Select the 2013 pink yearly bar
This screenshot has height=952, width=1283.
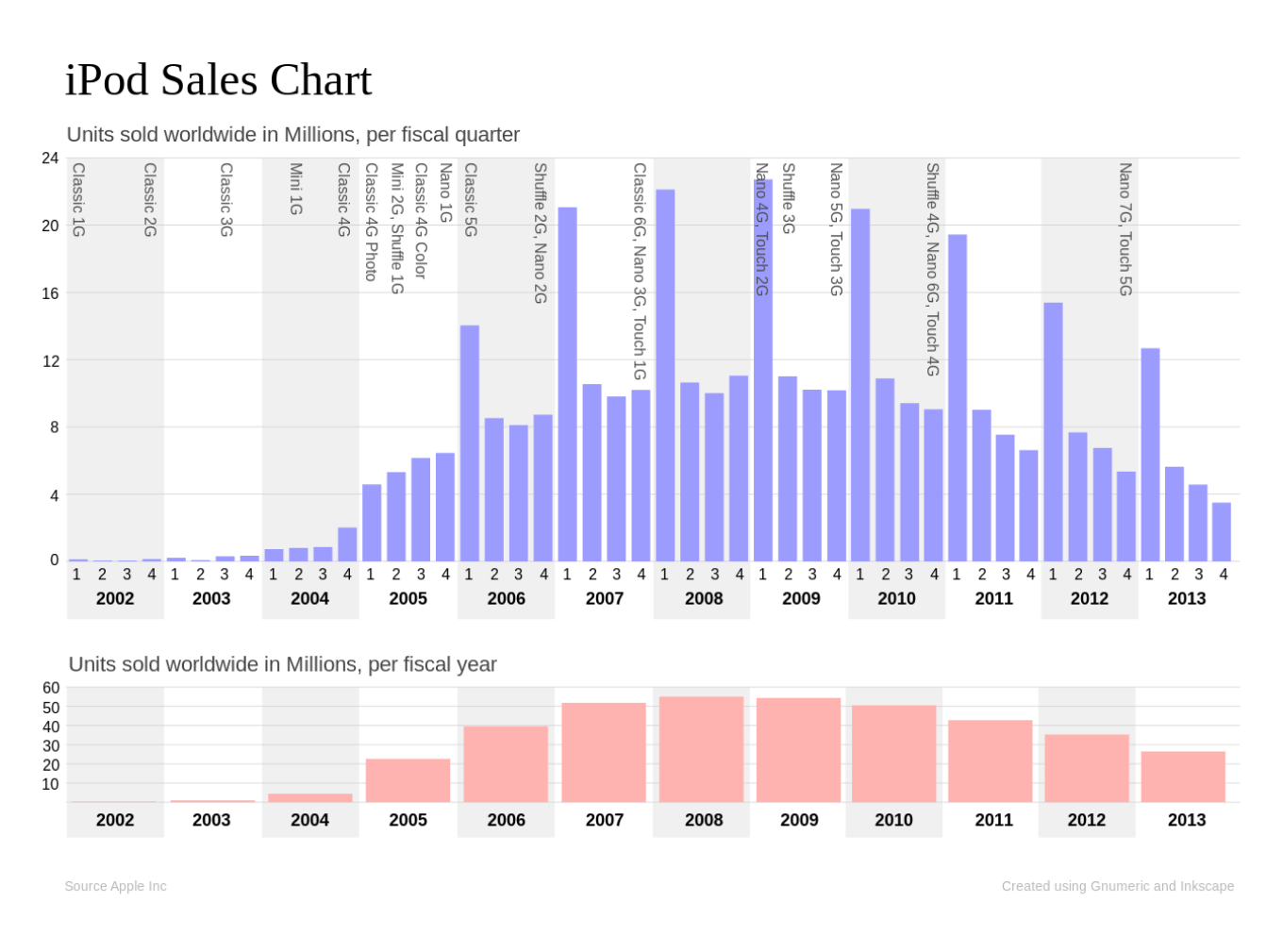[1182, 777]
